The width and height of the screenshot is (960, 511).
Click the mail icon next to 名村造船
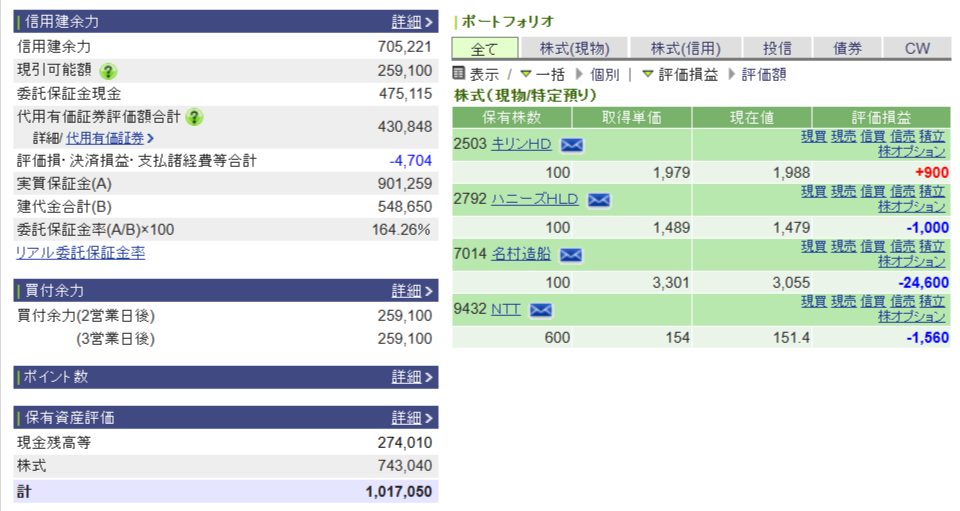click(x=571, y=255)
